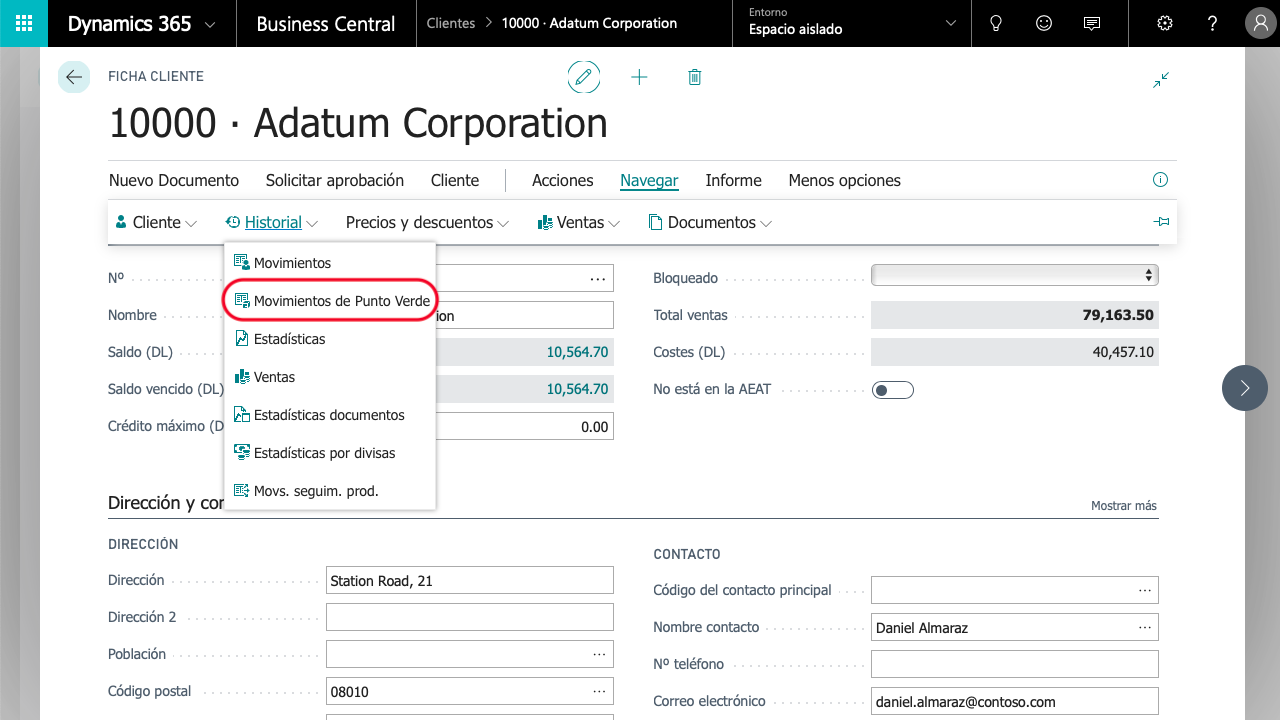Screen dimensions: 1280x720
Task: Click the information circle icon
Action: tap(1161, 180)
